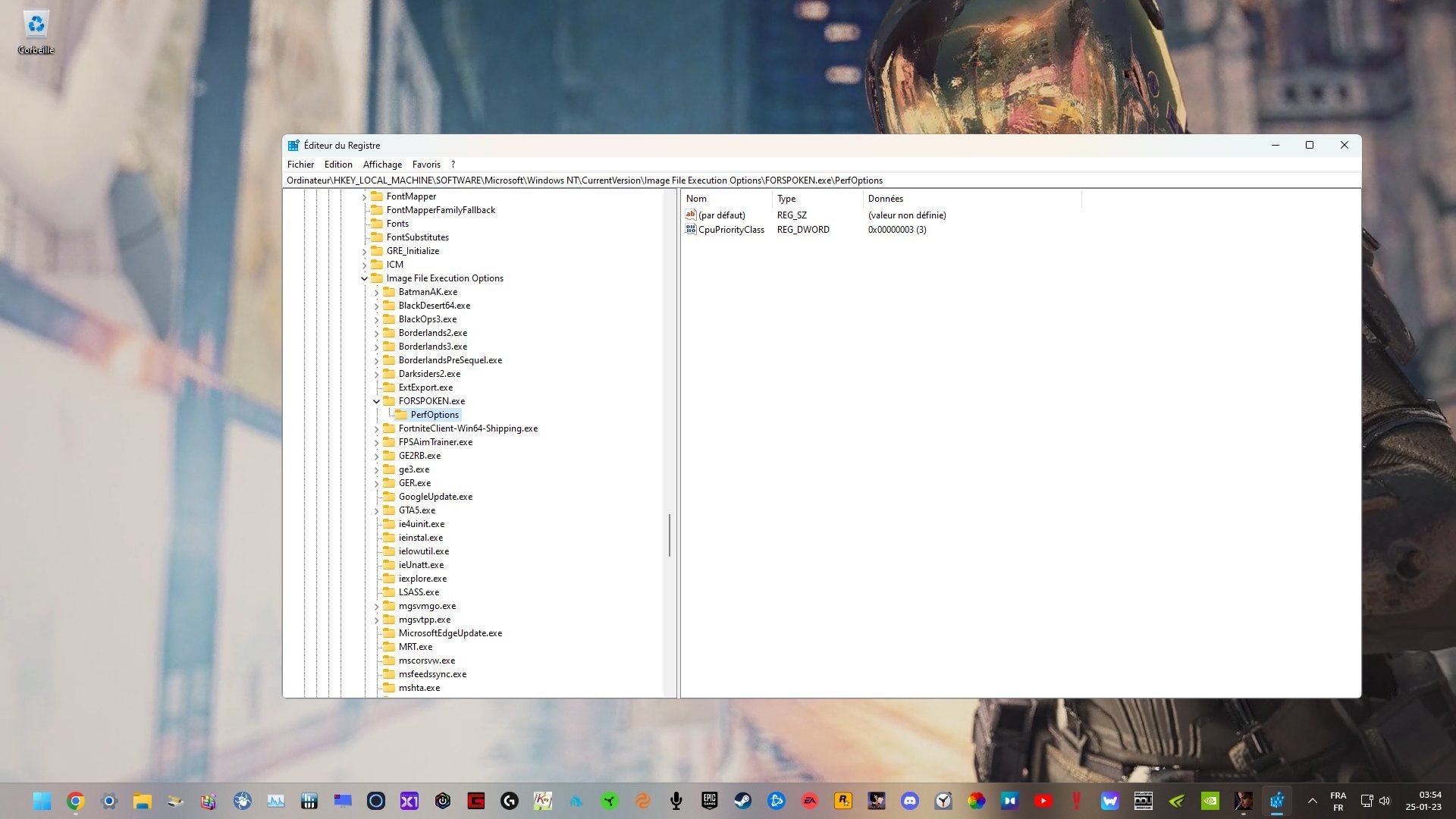Open the Fichier menu
This screenshot has height=819, width=1456.
point(300,164)
